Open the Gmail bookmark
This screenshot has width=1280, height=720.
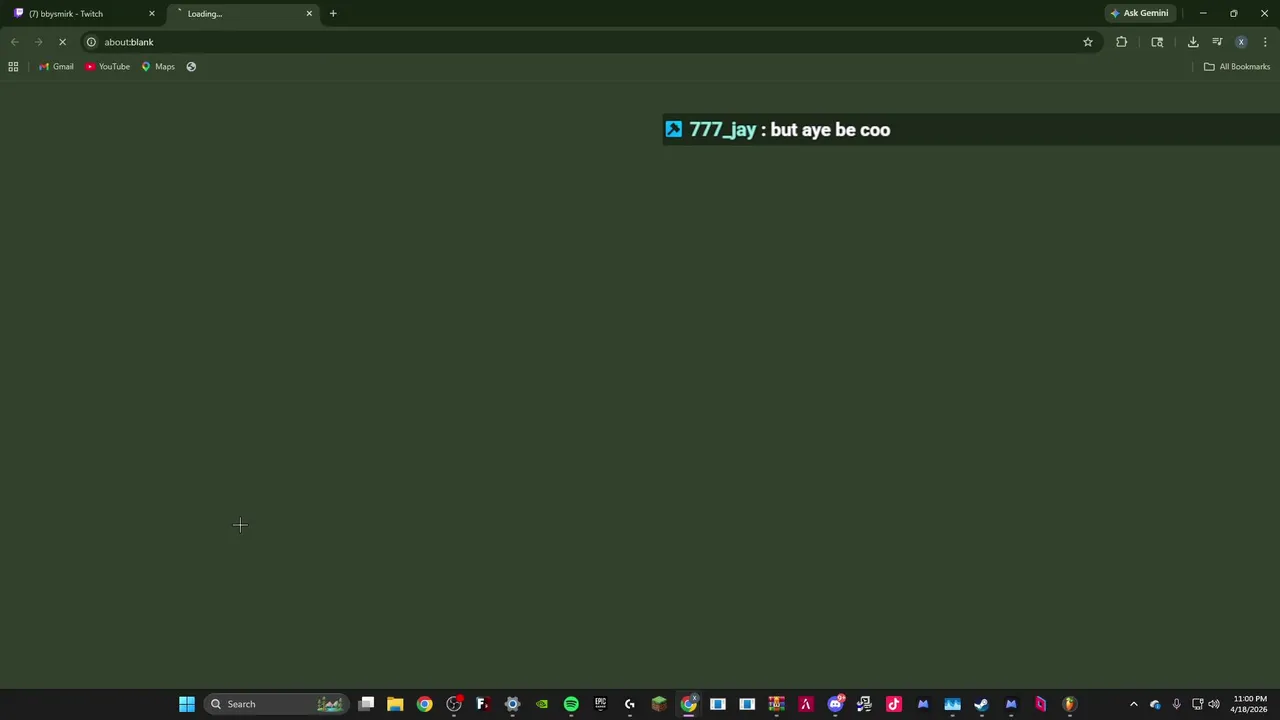point(56,66)
